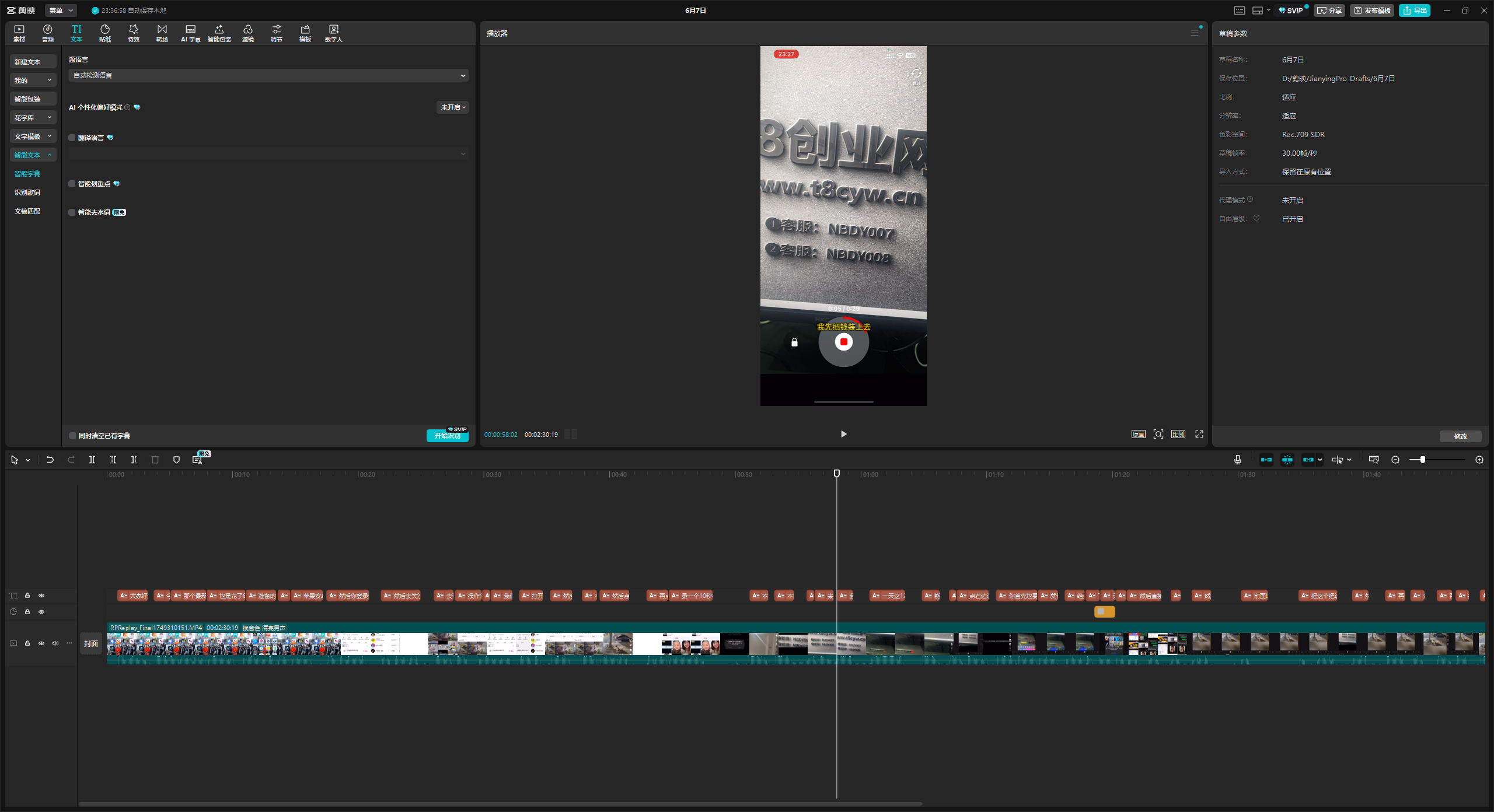The width and height of the screenshot is (1494, 812).
Task: Open the 调节 adjustment icon
Action: point(277,33)
